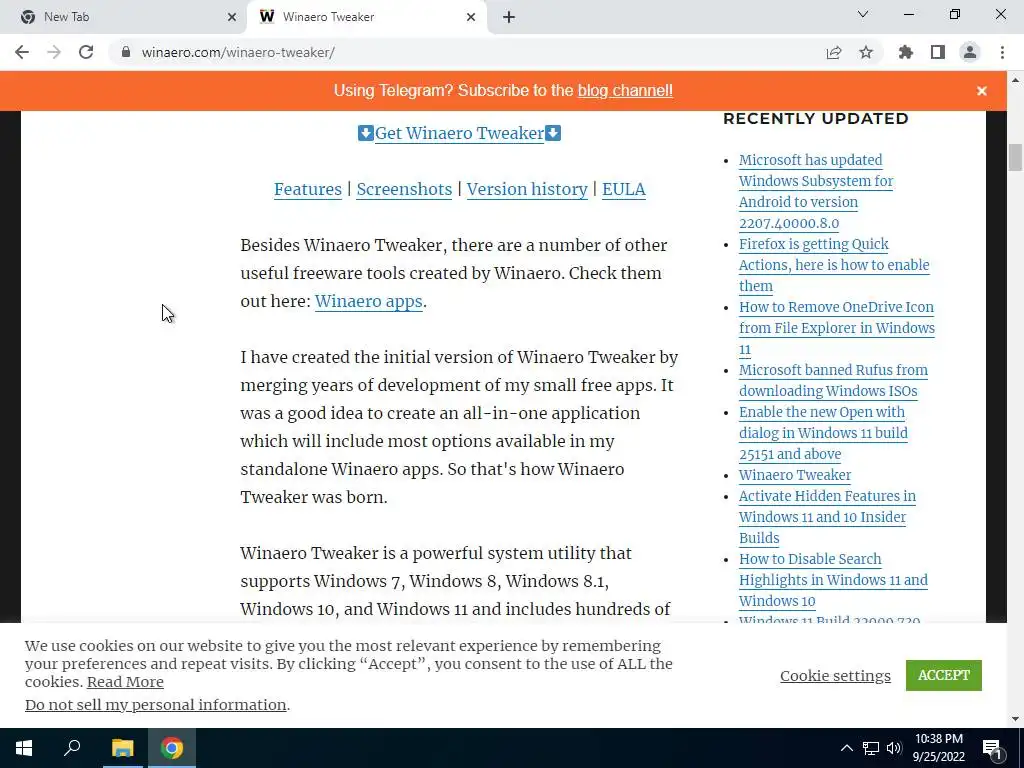Open Disable Search Highlights article link
Viewport: 1024px width, 768px height.
833,580
